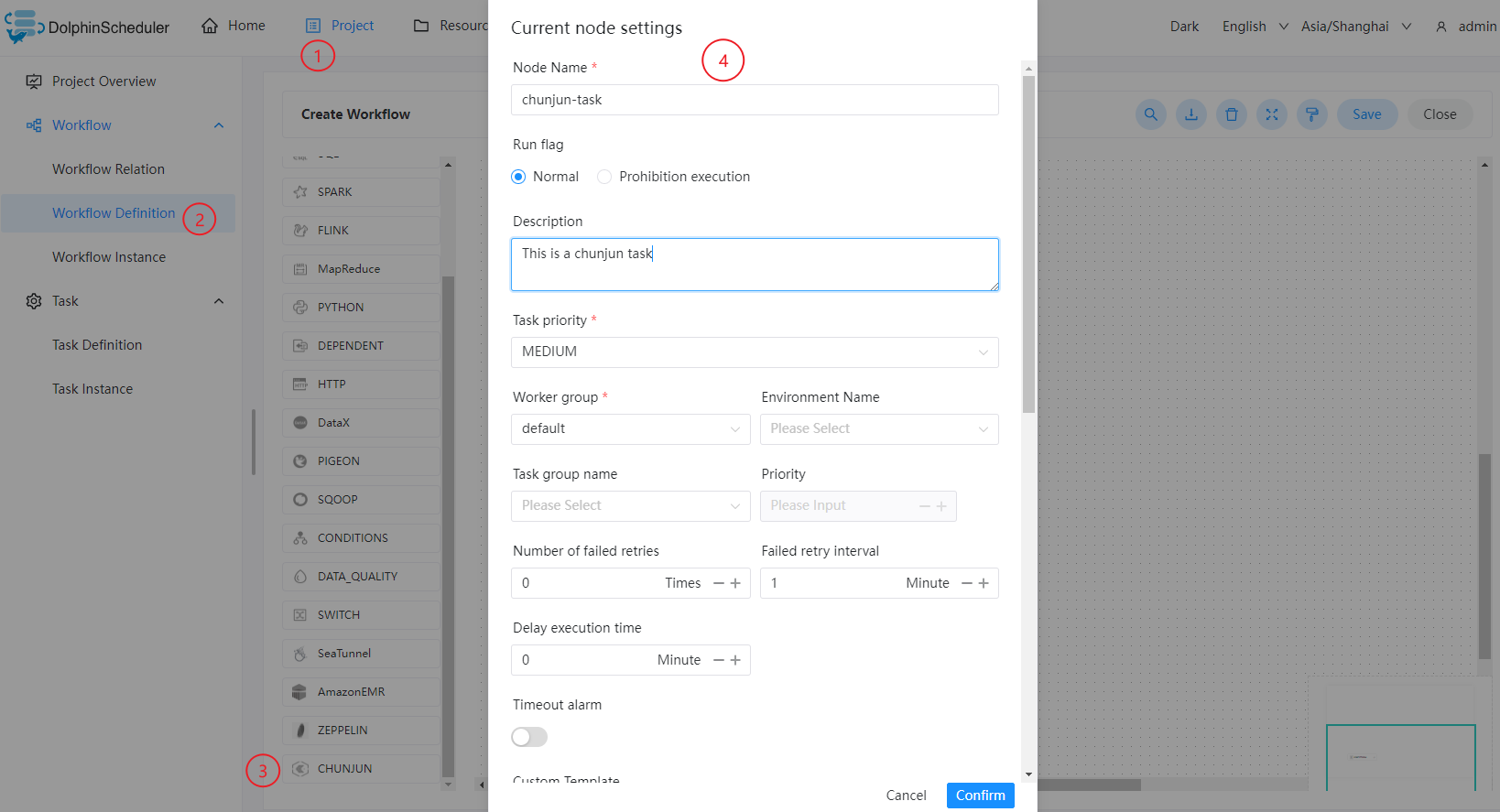Select Prohibition execution radio button
The width and height of the screenshot is (1500, 812).
(604, 177)
